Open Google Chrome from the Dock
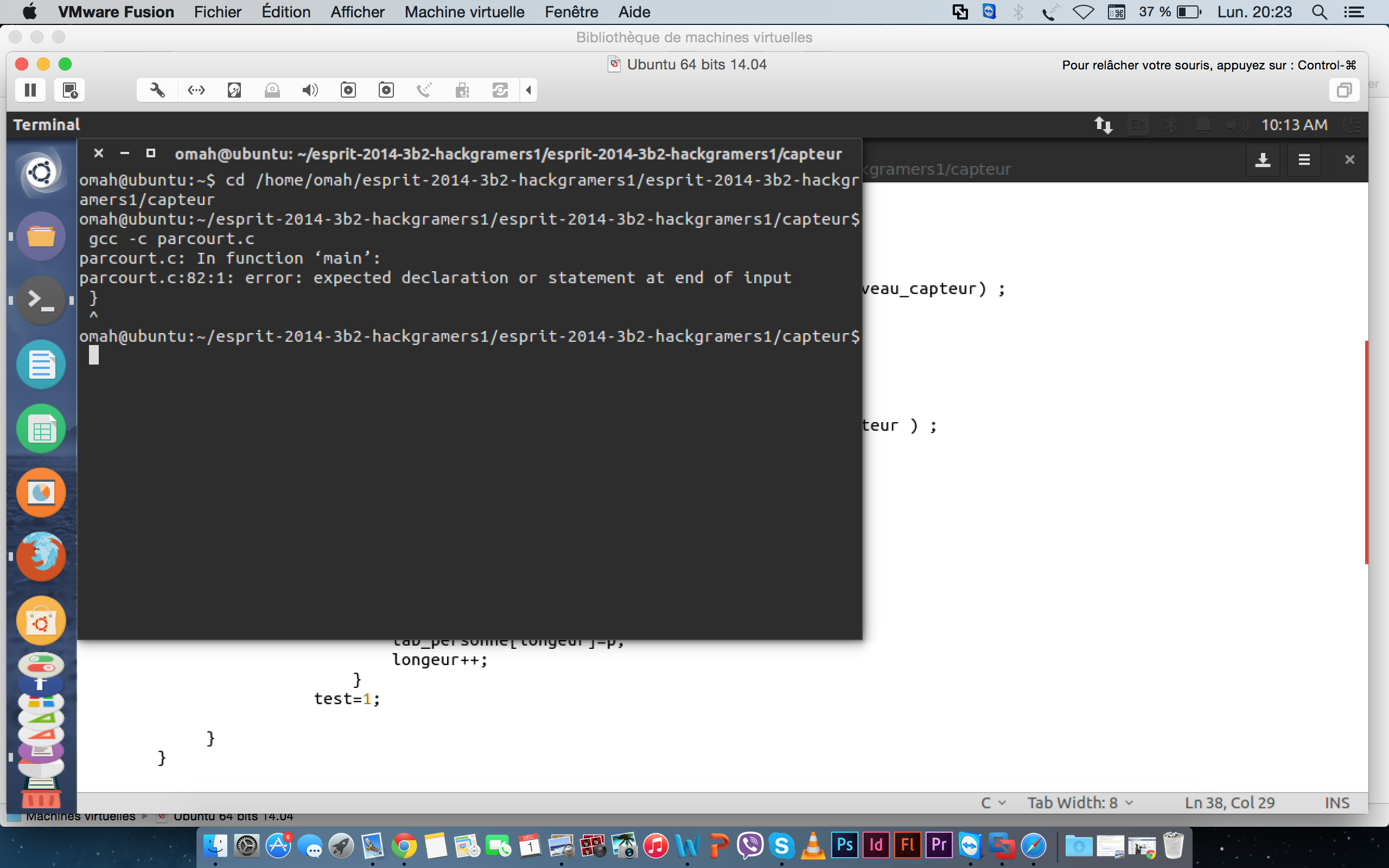The width and height of the screenshot is (1389, 868). pos(404,846)
